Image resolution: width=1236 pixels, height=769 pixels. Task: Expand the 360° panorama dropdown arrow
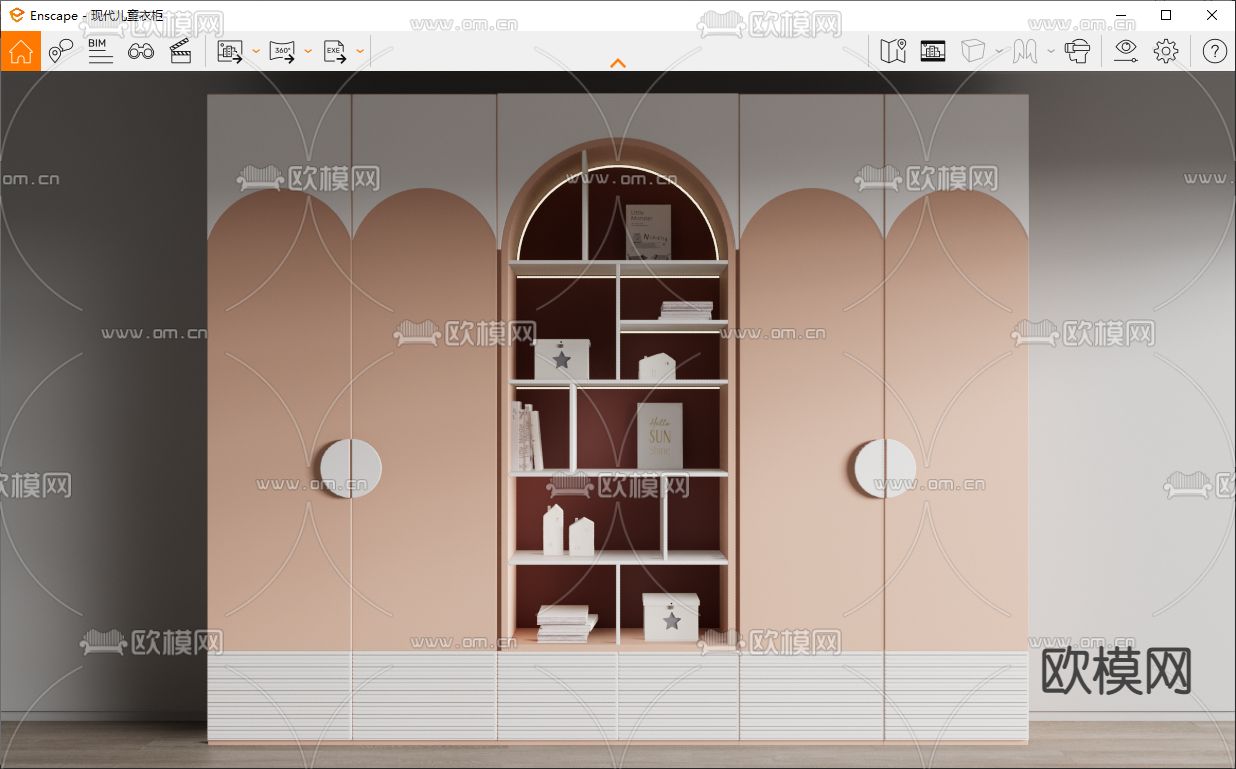pos(308,51)
